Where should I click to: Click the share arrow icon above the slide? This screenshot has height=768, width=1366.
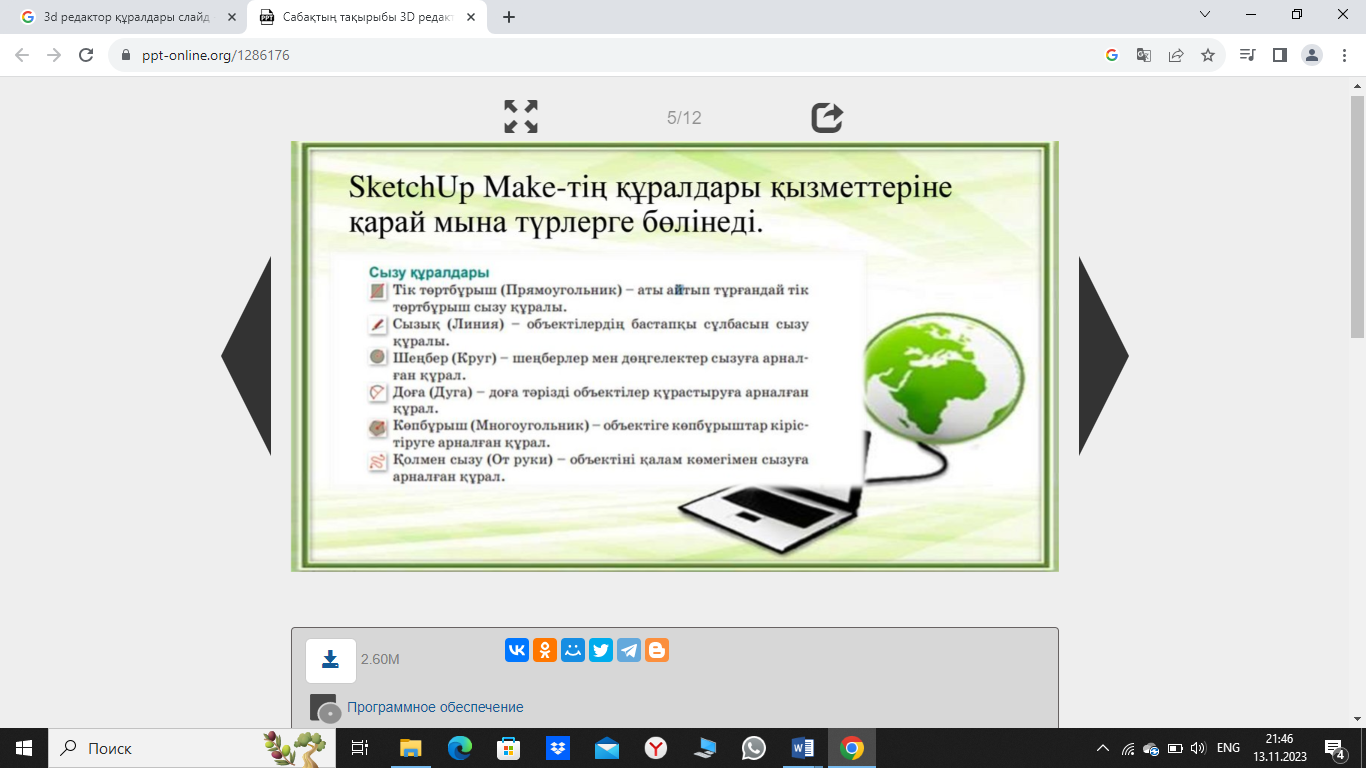(827, 117)
